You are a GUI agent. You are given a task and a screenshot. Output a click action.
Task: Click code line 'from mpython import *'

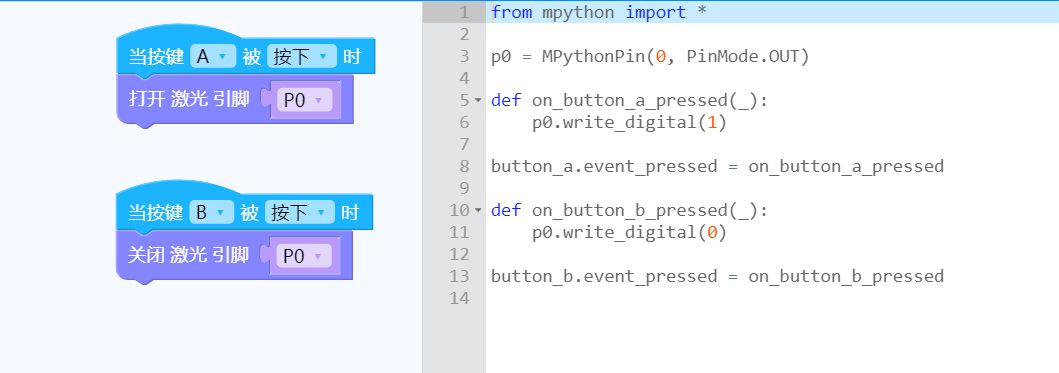click(x=598, y=12)
